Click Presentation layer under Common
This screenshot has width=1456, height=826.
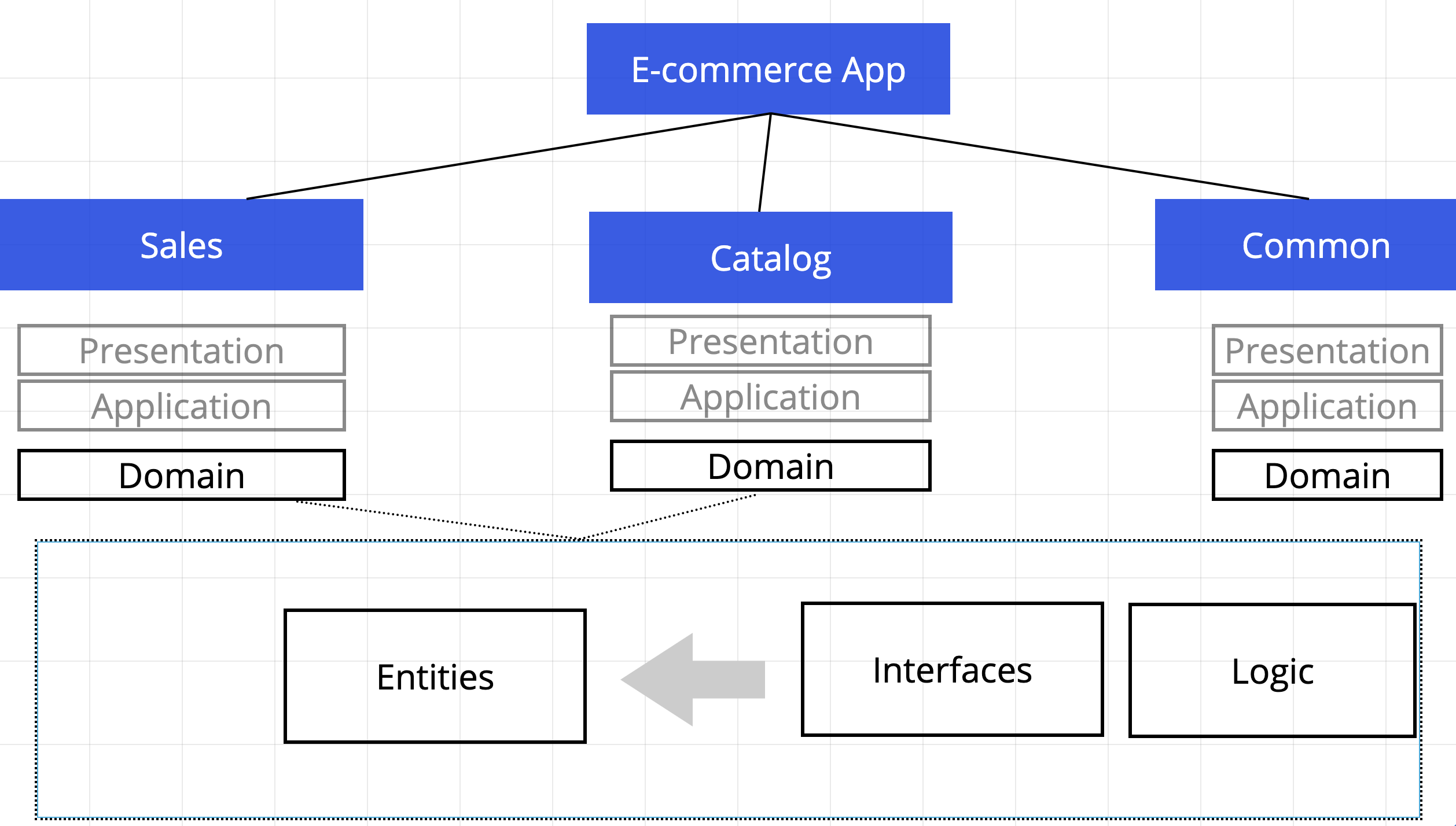pos(1327,350)
